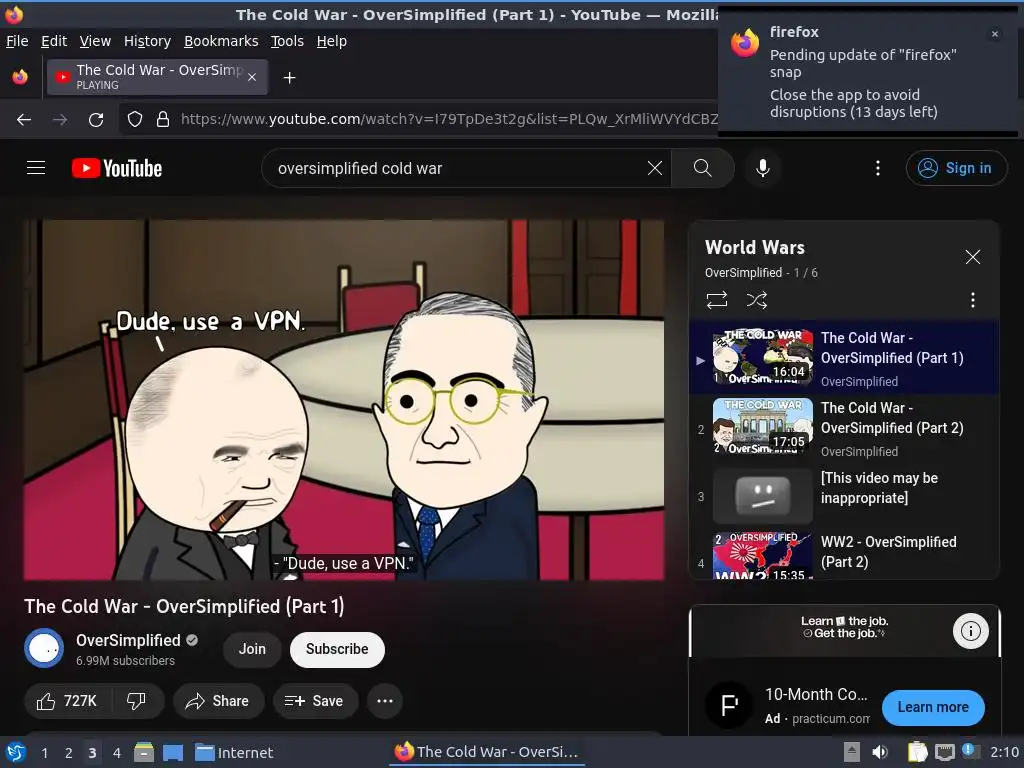Viewport: 1024px width, 768px height.
Task: Click the video player to pause
Action: (344, 400)
